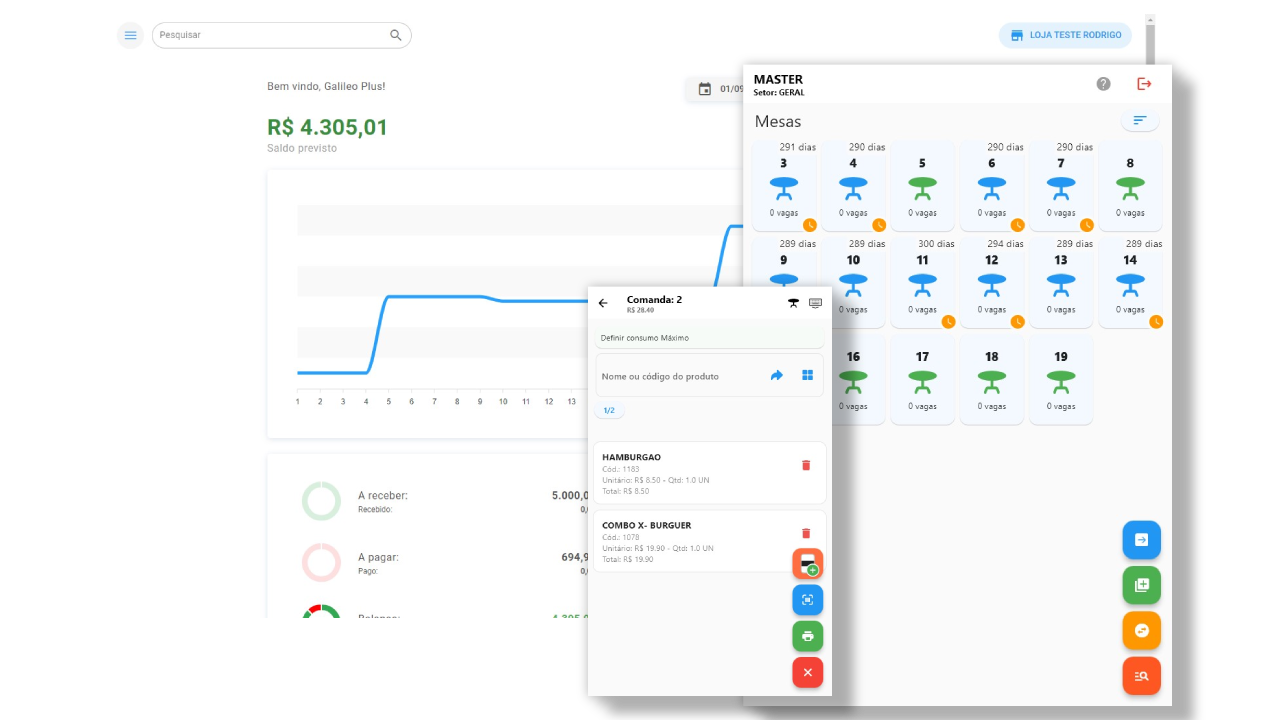
Task: Select free table 17
Action: pyautogui.click(x=922, y=380)
